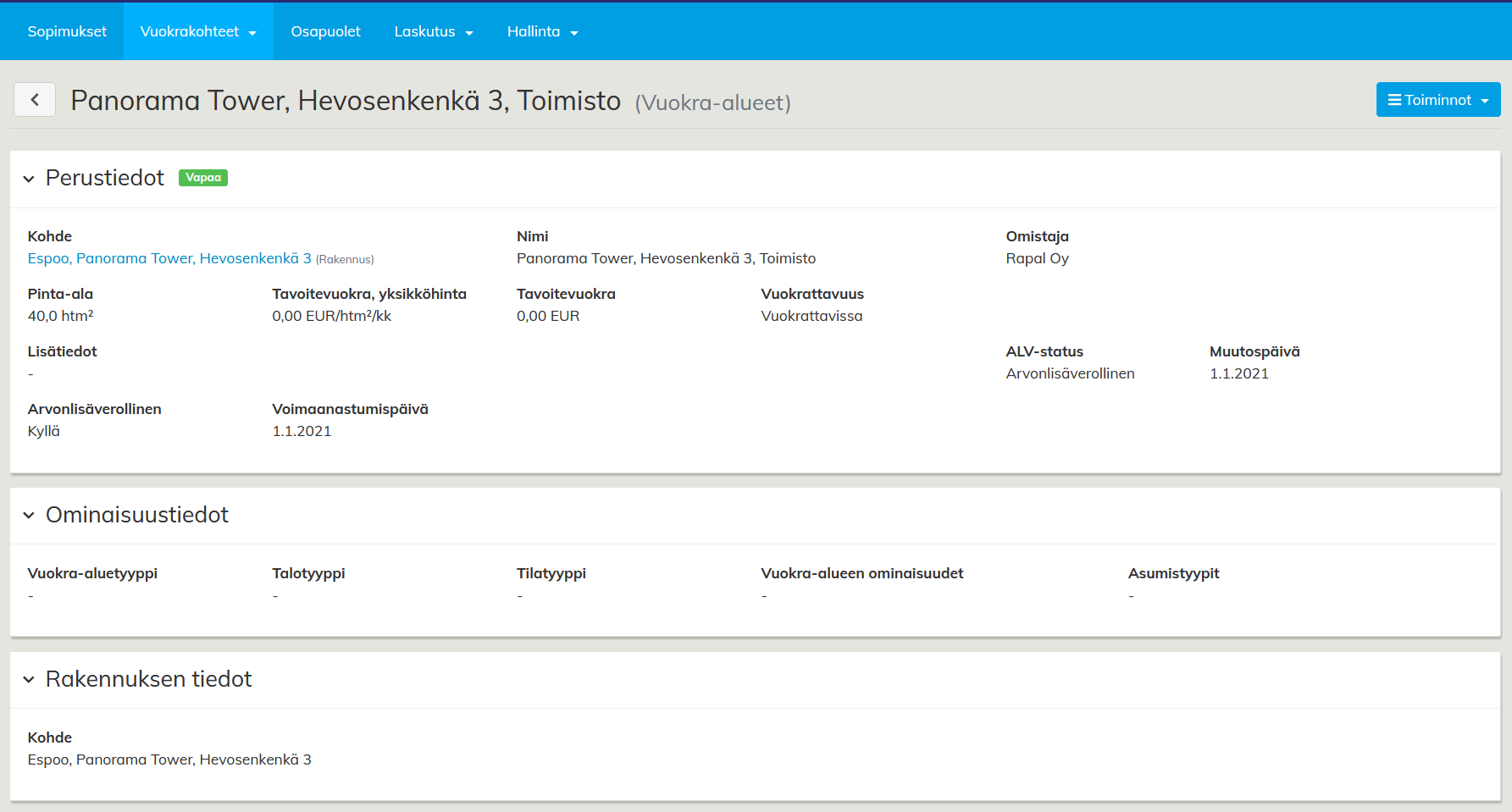1512x812 pixels.
Task: Collapse the Ominaisuustiedot section
Action: [x=29, y=516]
